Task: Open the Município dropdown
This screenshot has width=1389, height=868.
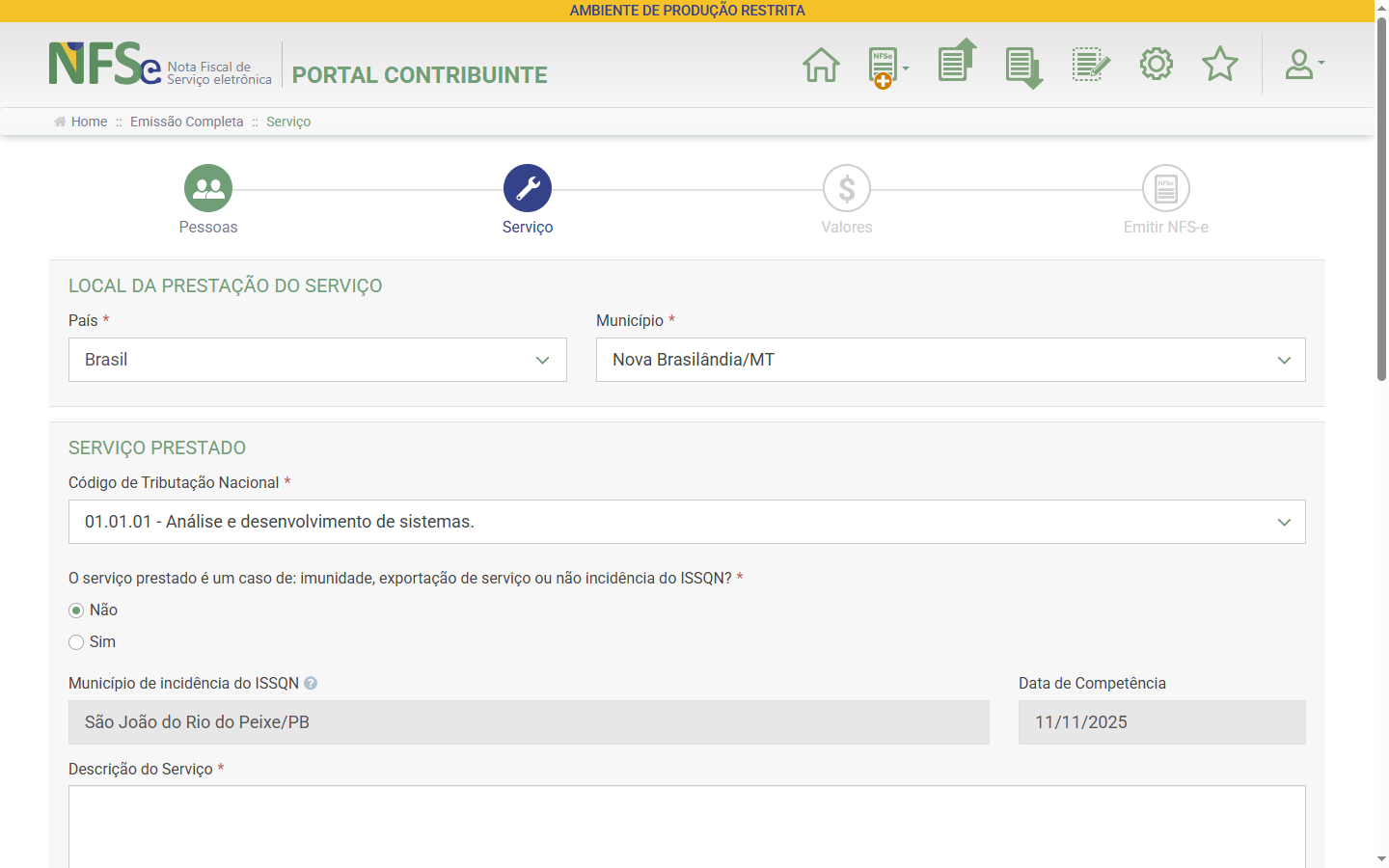Action: point(950,360)
